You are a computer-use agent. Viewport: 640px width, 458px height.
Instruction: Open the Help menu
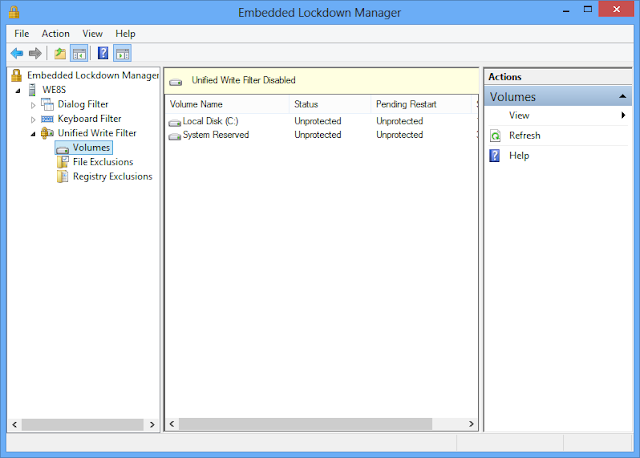pyautogui.click(x=125, y=33)
